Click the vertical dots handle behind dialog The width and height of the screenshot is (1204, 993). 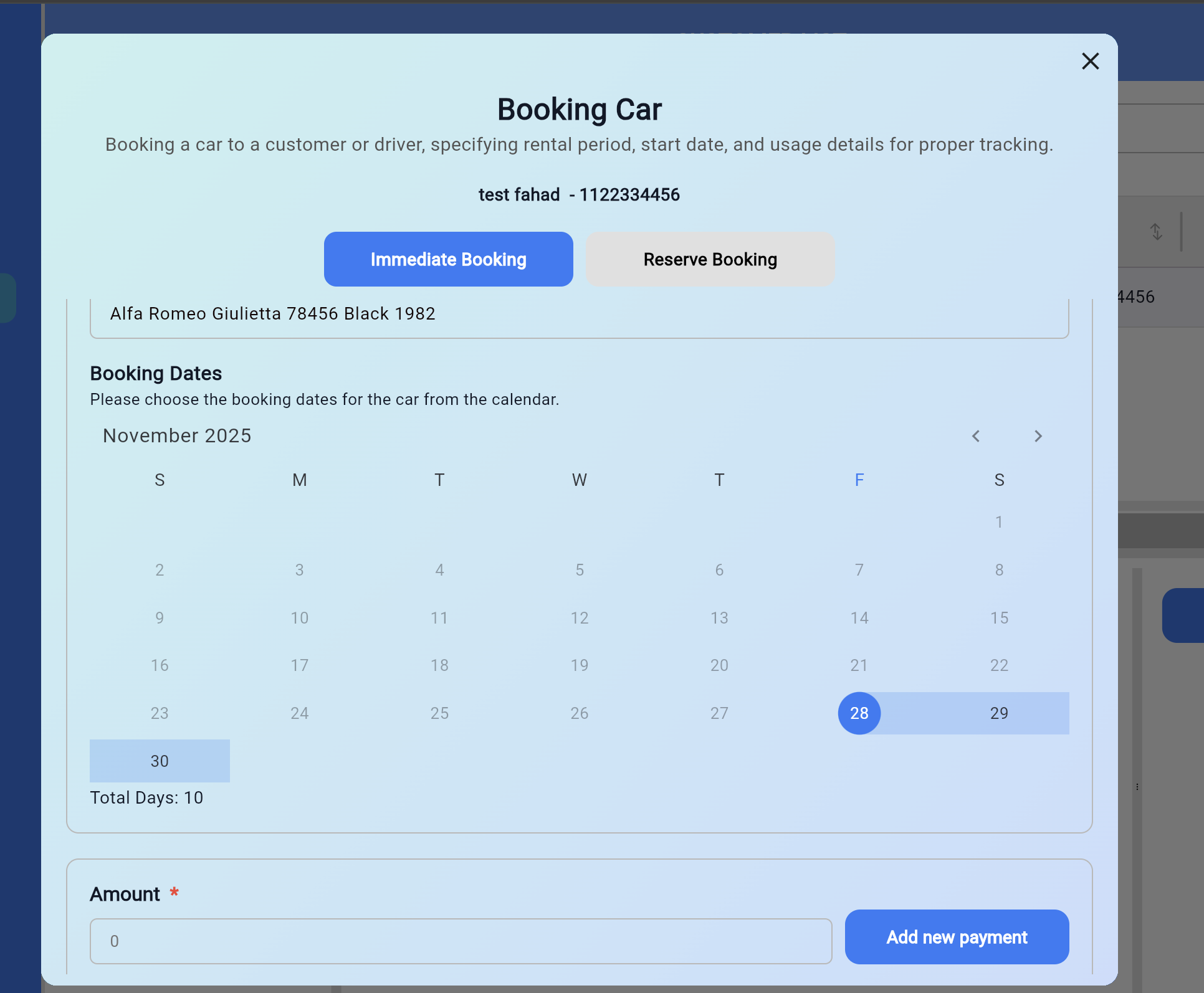click(x=1137, y=787)
